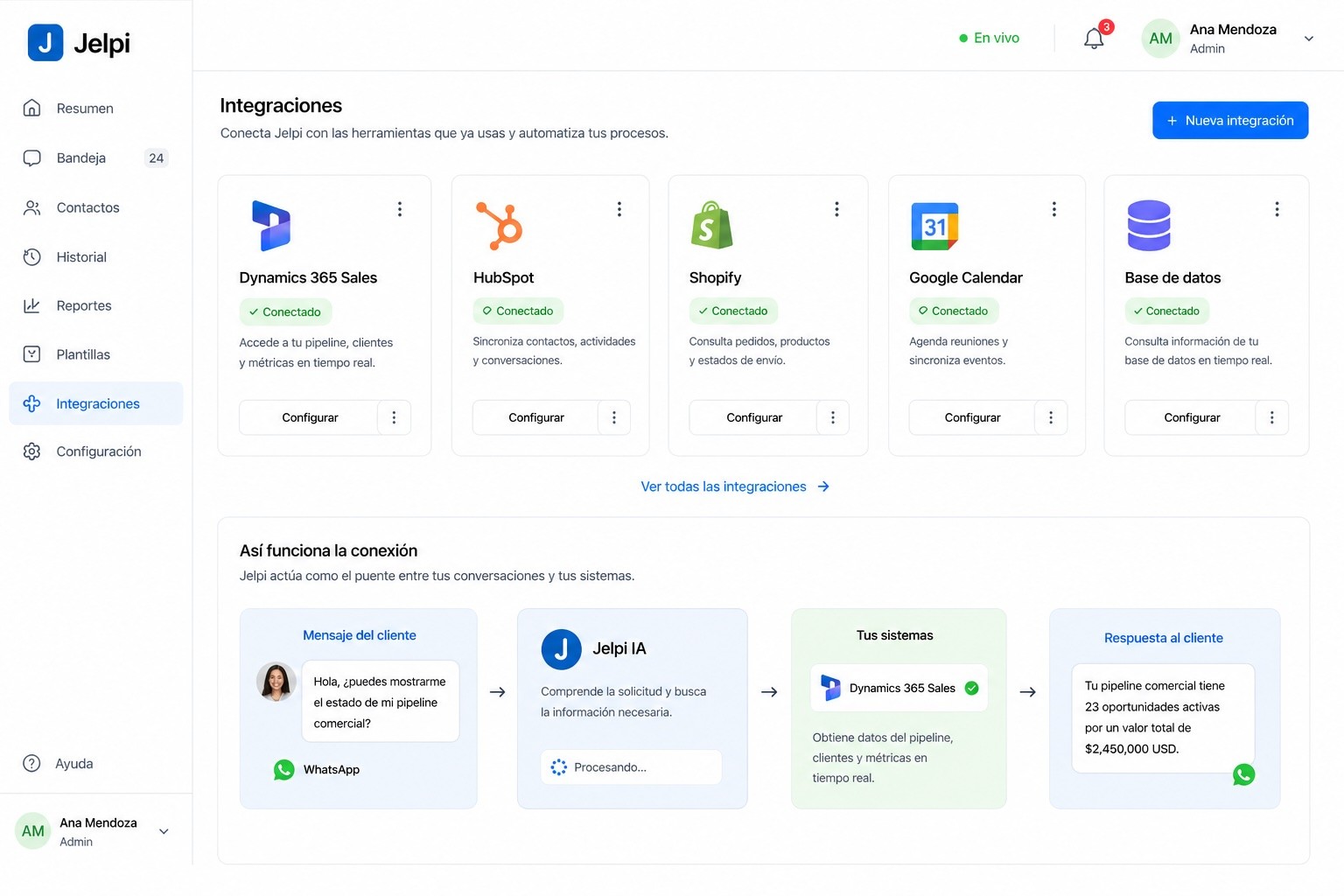
Task: Open more options beside Base de datos Configurar
Action: pyautogui.click(x=1272, y=417)
